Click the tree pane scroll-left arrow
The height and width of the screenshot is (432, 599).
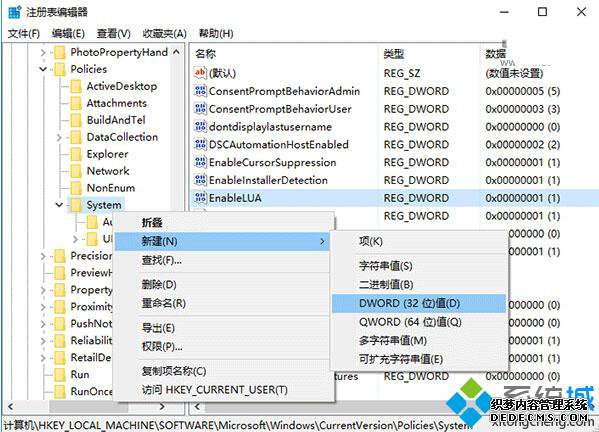(x=11, y=406)
